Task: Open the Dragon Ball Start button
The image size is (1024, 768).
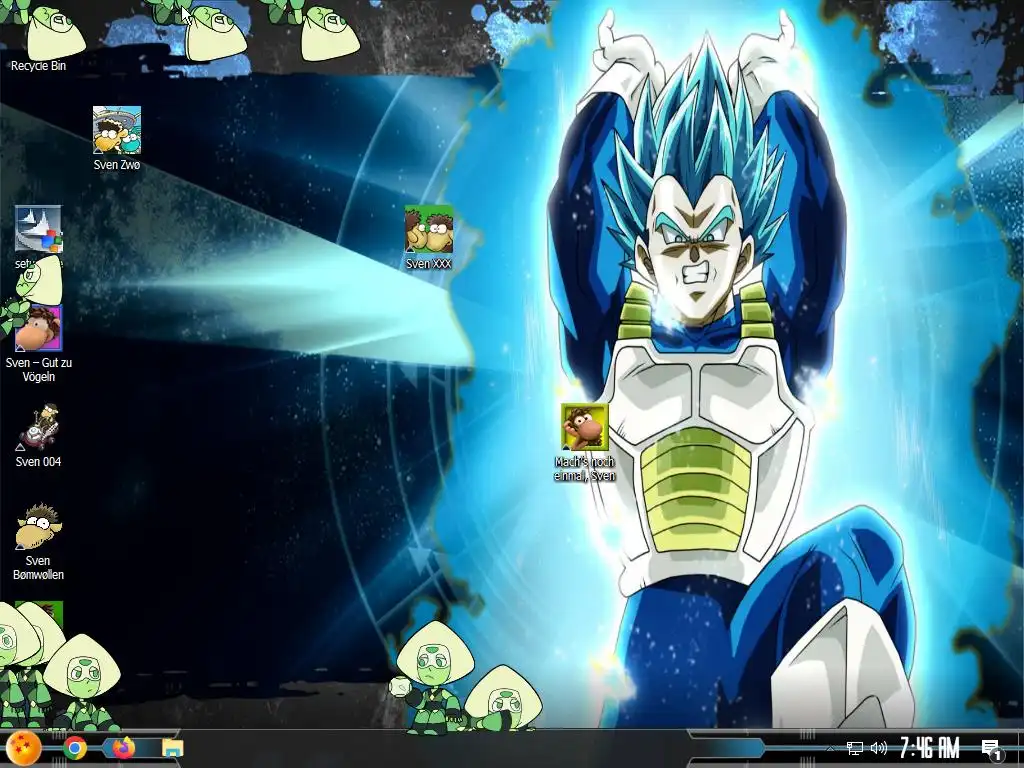Action: pos(24,748)
